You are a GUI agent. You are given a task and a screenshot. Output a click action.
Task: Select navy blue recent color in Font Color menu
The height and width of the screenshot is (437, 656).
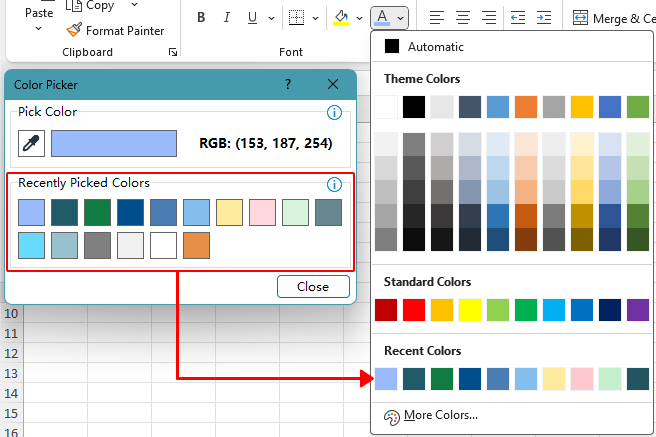470,379
